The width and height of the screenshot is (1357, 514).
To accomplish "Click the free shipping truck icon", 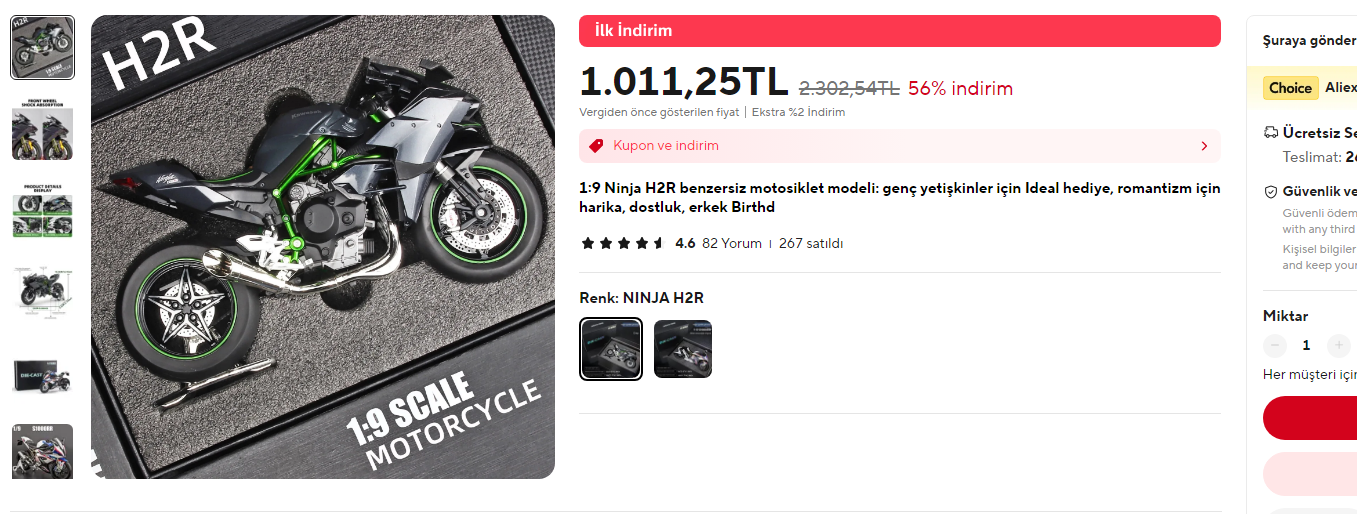I will point(1271,132).
